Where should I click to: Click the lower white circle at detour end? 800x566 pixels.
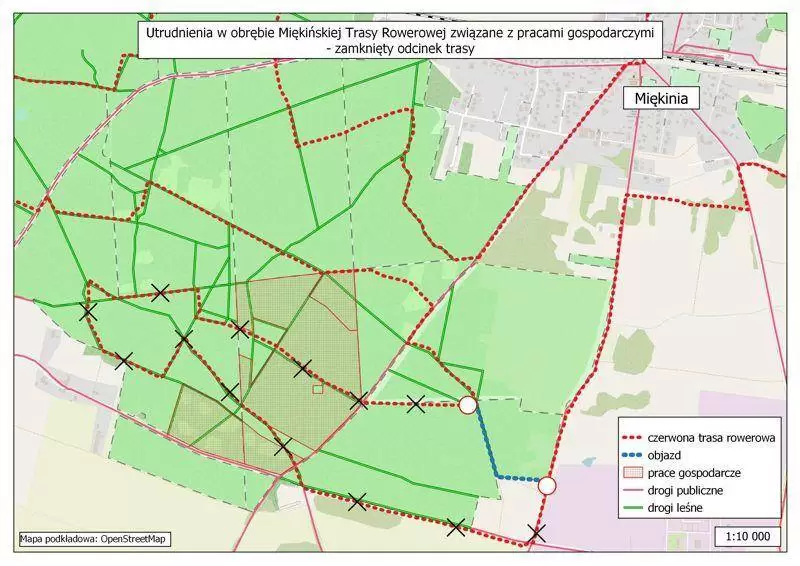coord(547,486)
